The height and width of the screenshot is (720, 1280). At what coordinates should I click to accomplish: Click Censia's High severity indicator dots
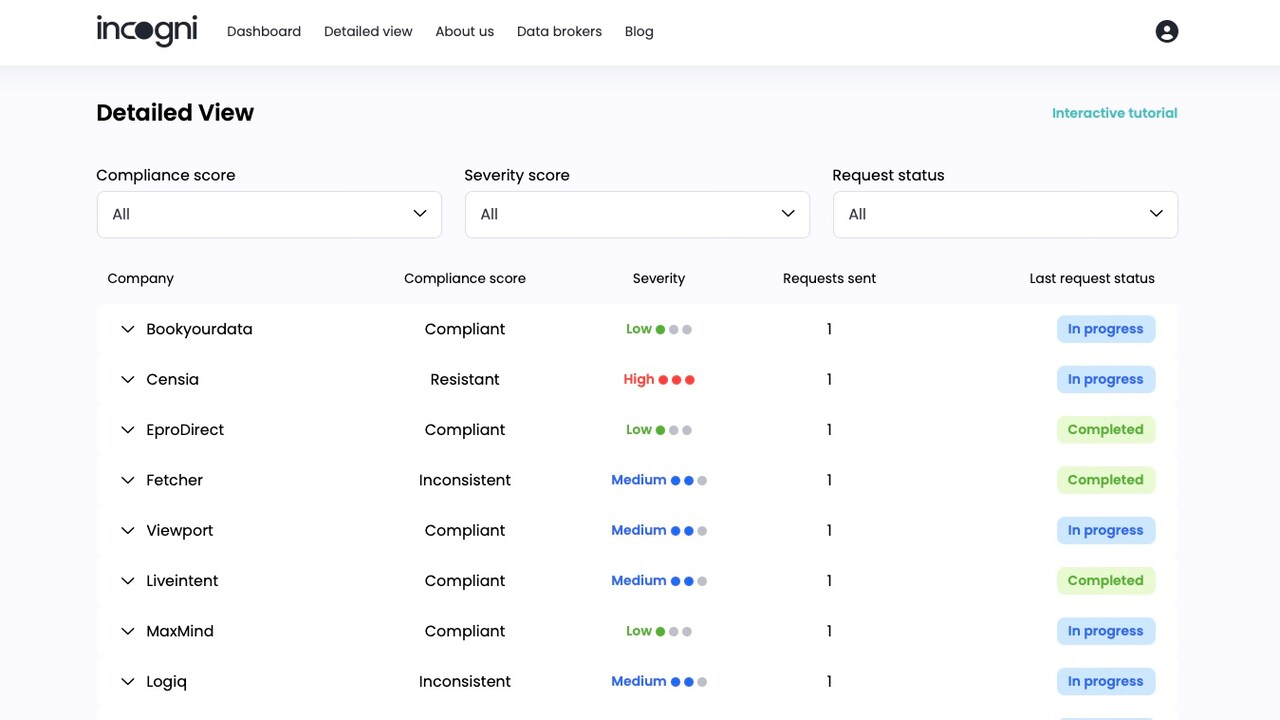677,380
